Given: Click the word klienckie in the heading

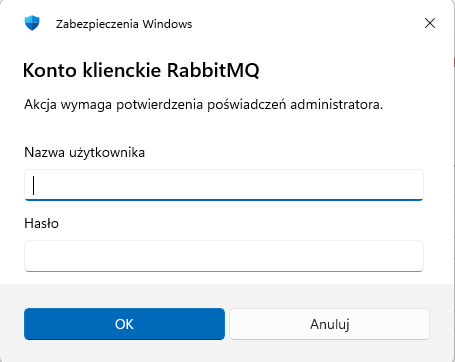Looking at the screenshot, I should coord(122,70).
